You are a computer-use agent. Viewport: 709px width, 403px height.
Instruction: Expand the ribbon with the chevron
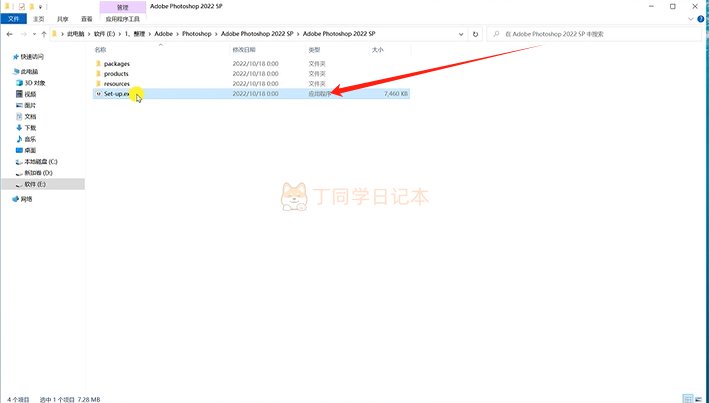691,19
